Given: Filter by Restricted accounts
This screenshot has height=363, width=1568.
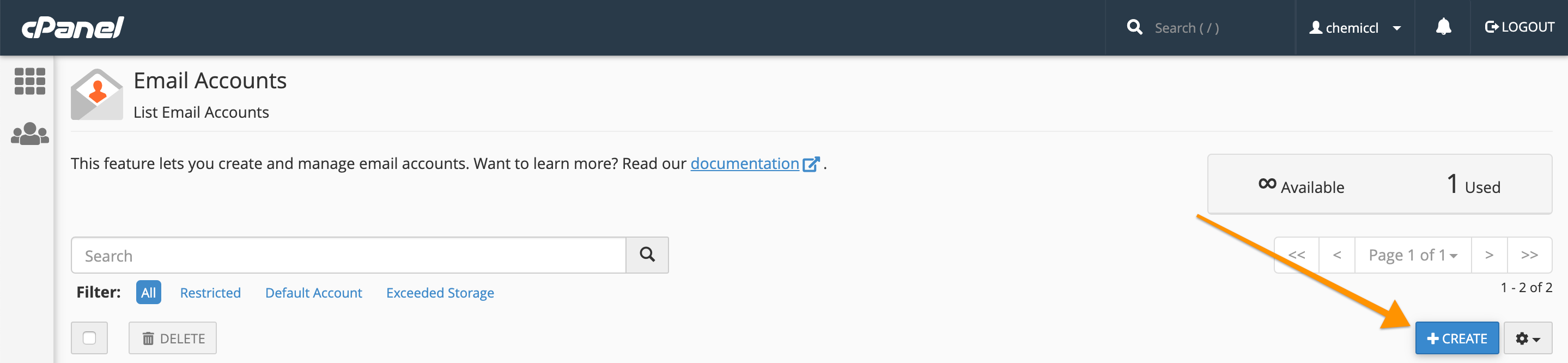Looking at the screenshot, I should point(211,293).
